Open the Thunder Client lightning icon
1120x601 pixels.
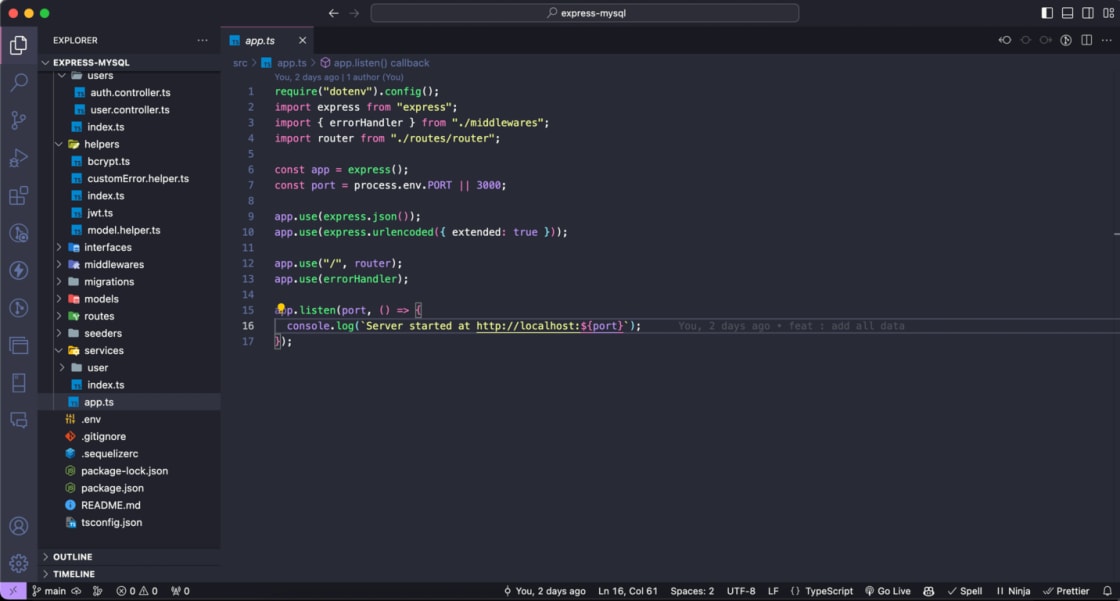point(19,270)
